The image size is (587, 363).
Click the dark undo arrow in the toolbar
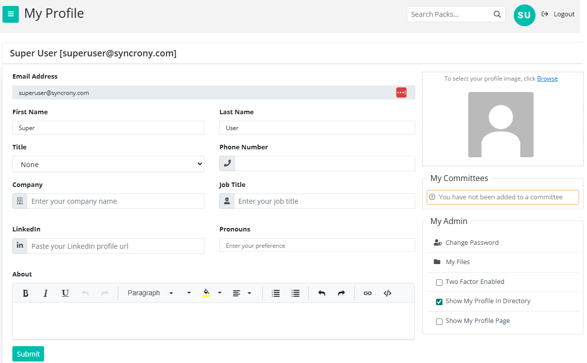click(x=322, y=293)
